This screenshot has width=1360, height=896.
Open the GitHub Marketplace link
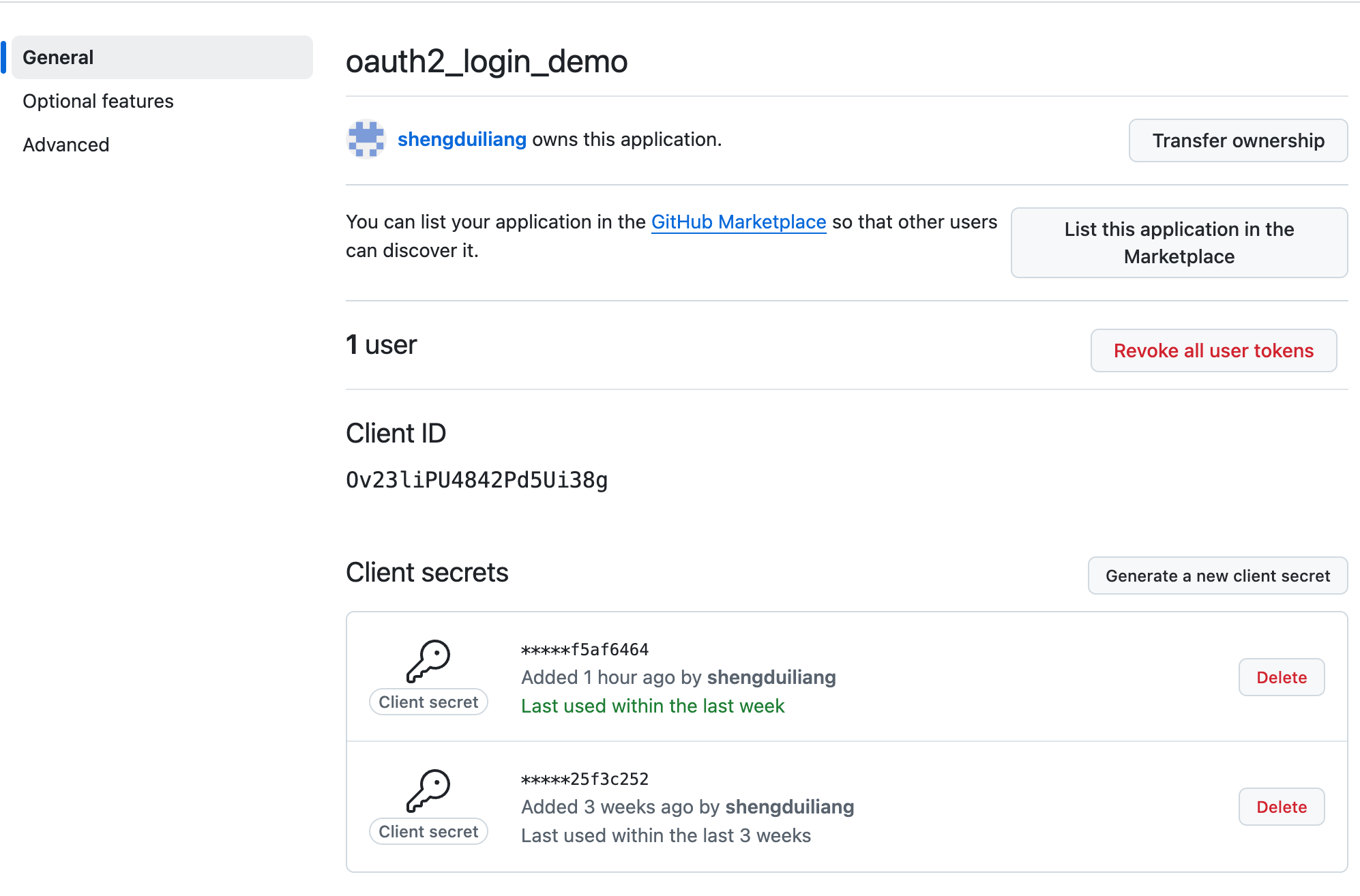coord(738,222)
